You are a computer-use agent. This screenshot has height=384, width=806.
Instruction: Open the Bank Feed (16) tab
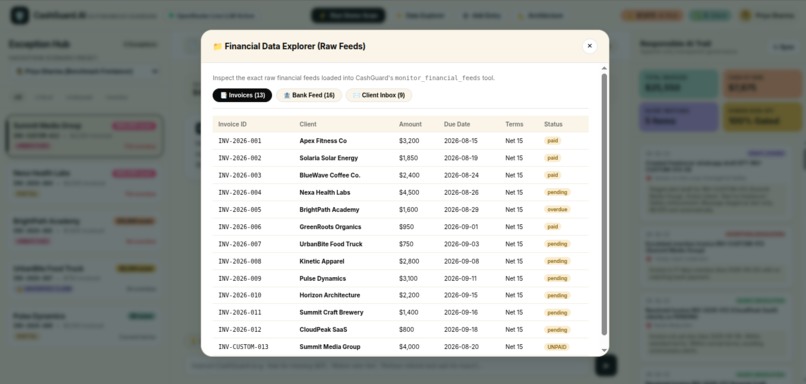[309, 95]
